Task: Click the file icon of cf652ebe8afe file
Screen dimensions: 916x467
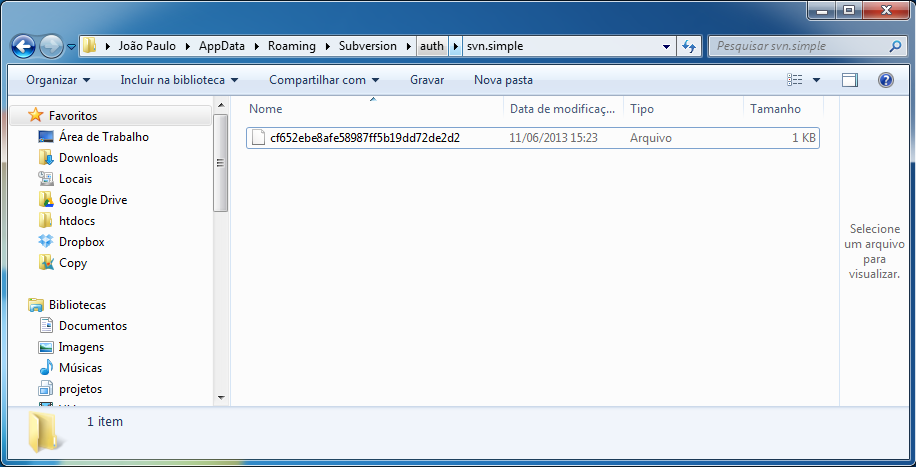Action: 258,138
